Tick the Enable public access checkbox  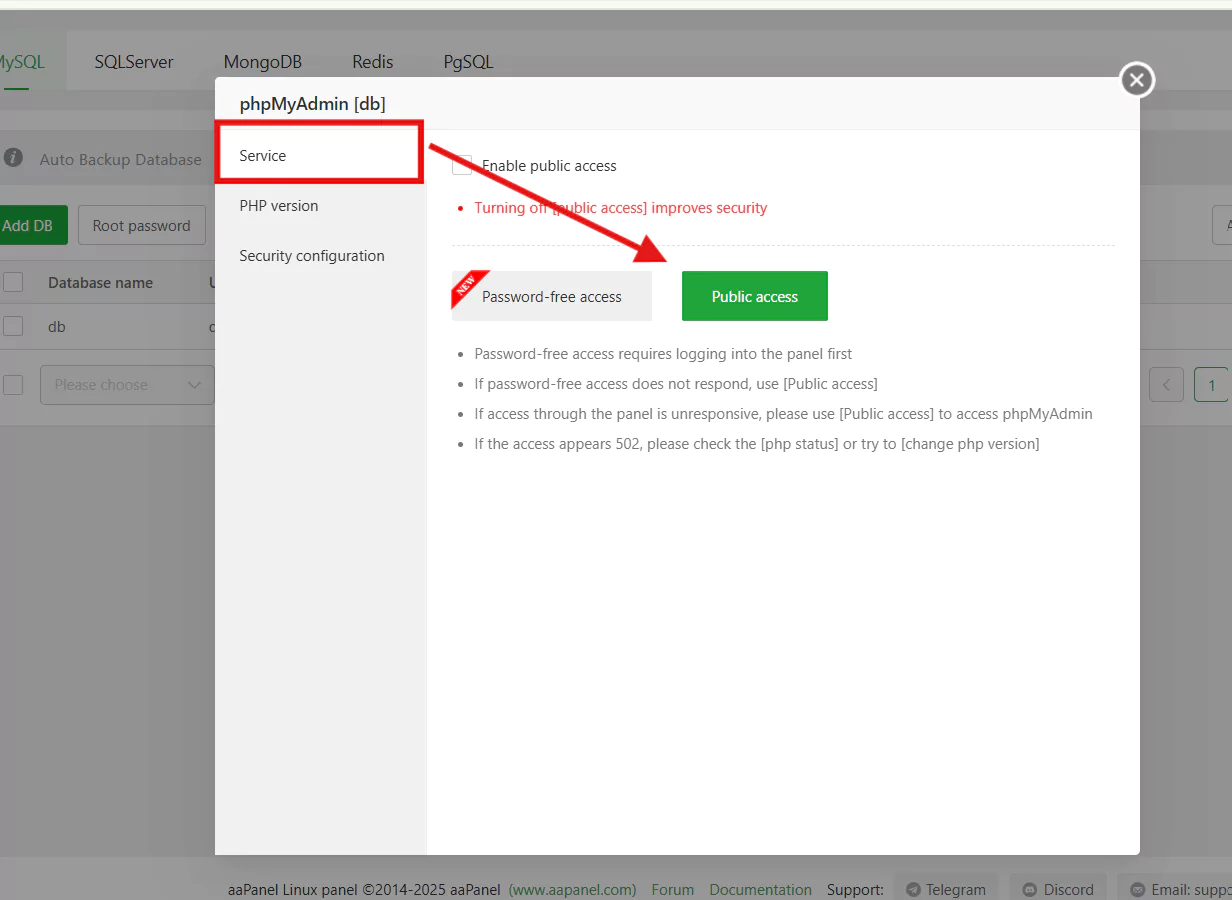point(462,165)
